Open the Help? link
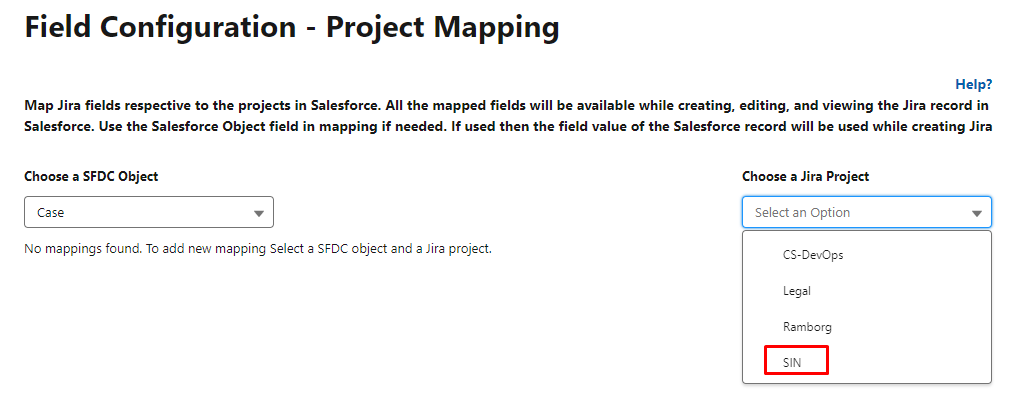1017x407 pixels. (x=973, y=84)
